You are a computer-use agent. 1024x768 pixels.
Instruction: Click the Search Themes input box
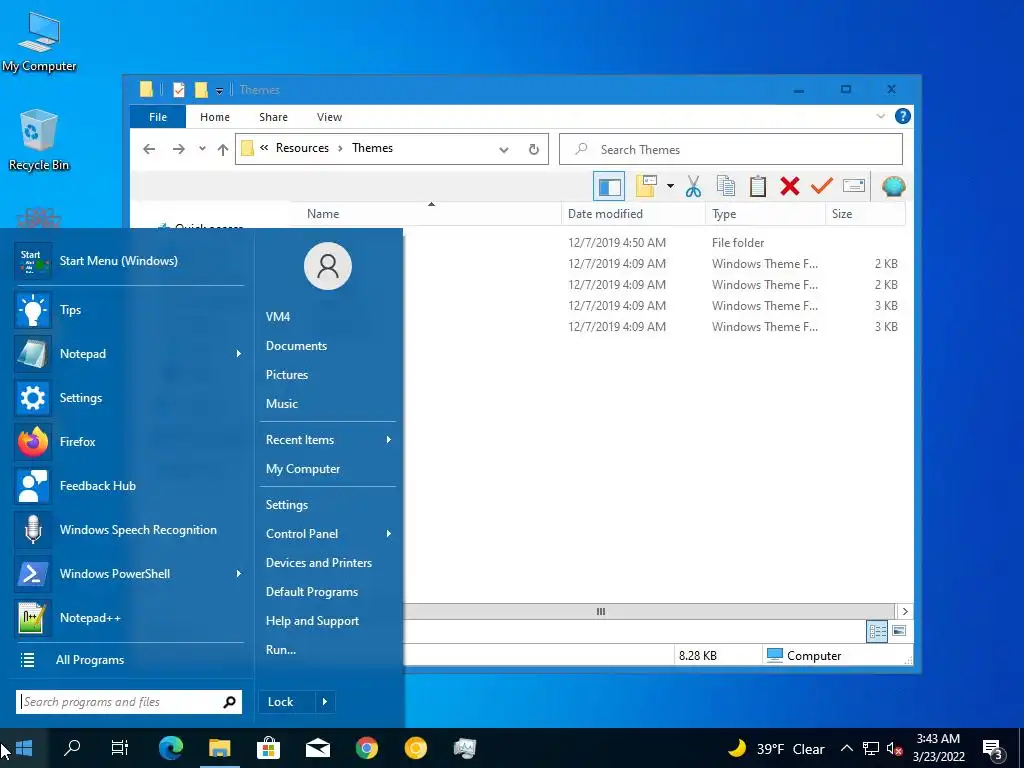pos(731,150)
